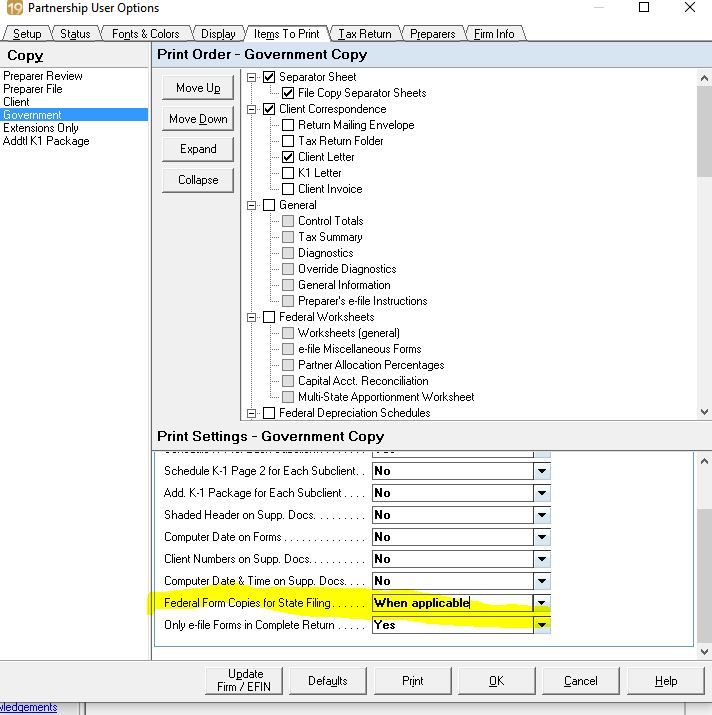Select Extensions Only in the Copy list
The image size is (712, 715).
(41, 128)
